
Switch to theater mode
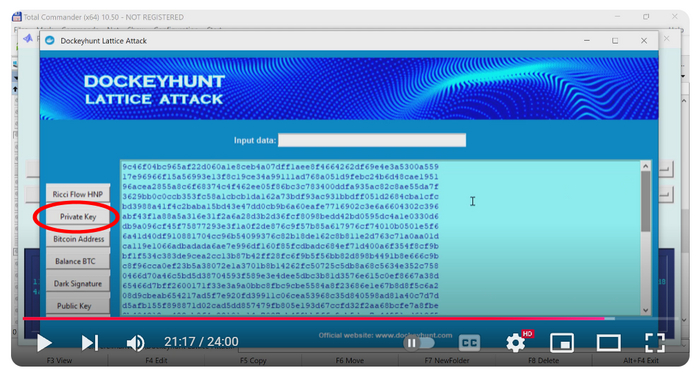(608, 343)
